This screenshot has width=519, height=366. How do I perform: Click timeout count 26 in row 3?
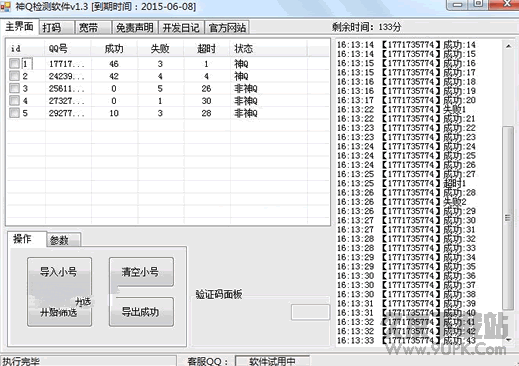click(206, 88)
